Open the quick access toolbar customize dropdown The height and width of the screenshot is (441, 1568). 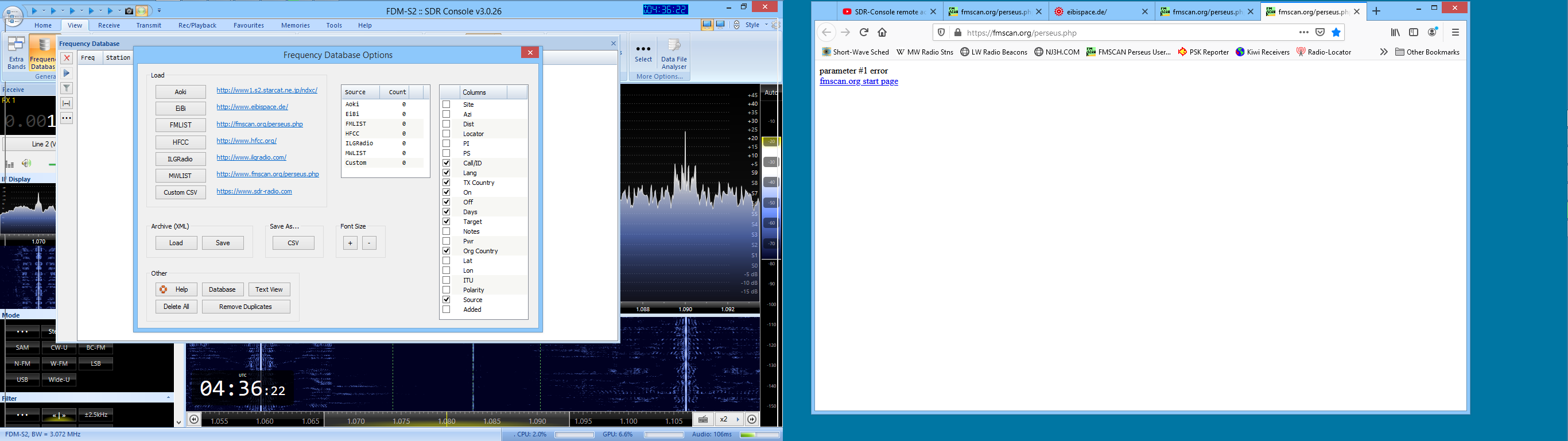160,11
